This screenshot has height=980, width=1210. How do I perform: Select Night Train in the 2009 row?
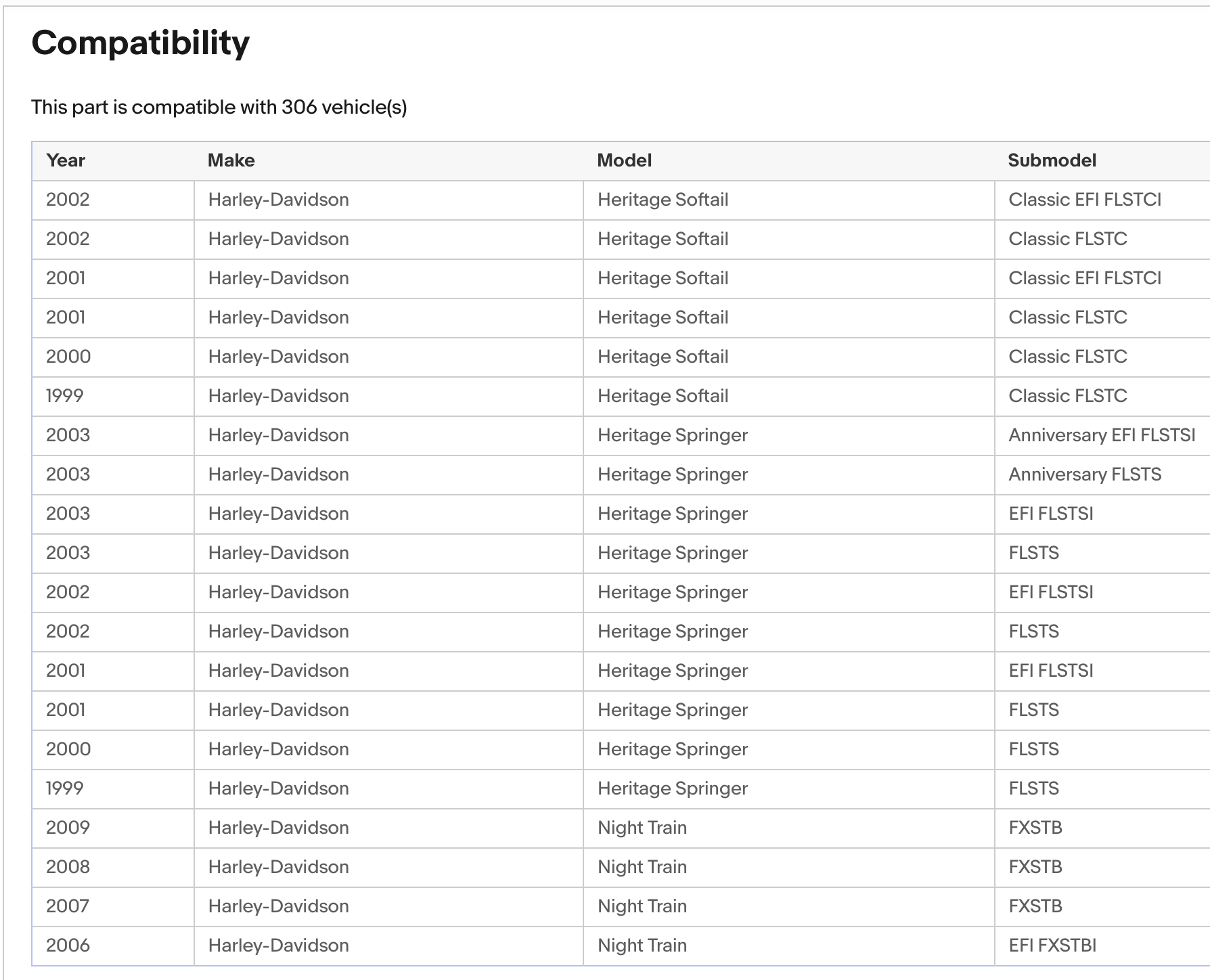coord(642,828)
